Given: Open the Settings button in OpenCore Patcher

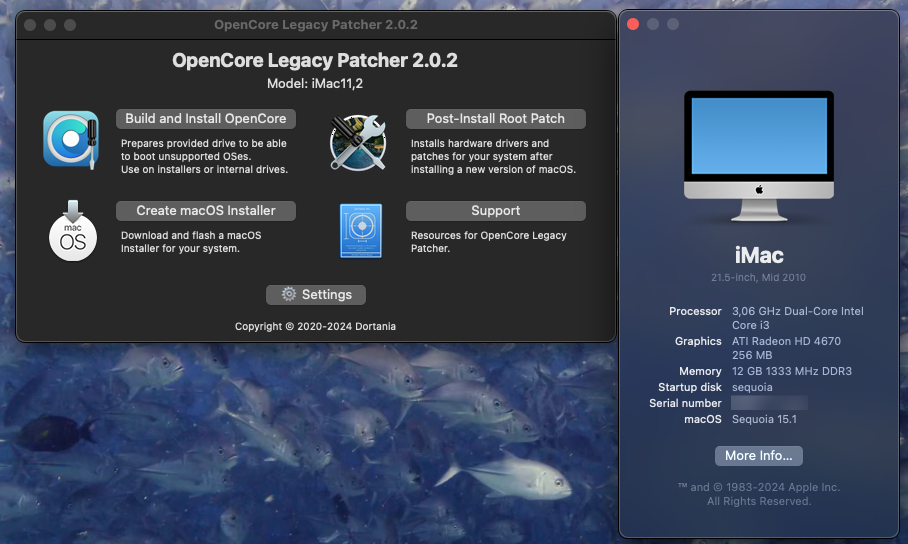Looking at the screenshot, I should (316, 295).
